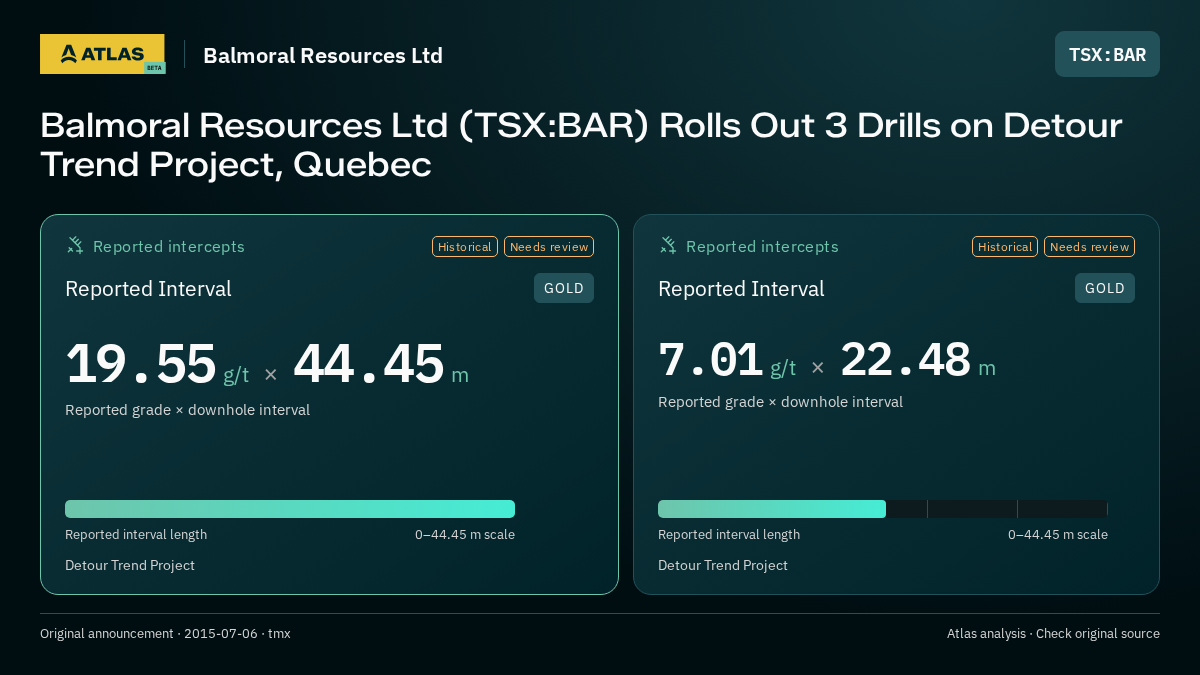Click 'Atlas analysis · Check original source' footer
The height and width of the screenshot is (675, 1200).
pyautogui.click(x=1053, y=634)
